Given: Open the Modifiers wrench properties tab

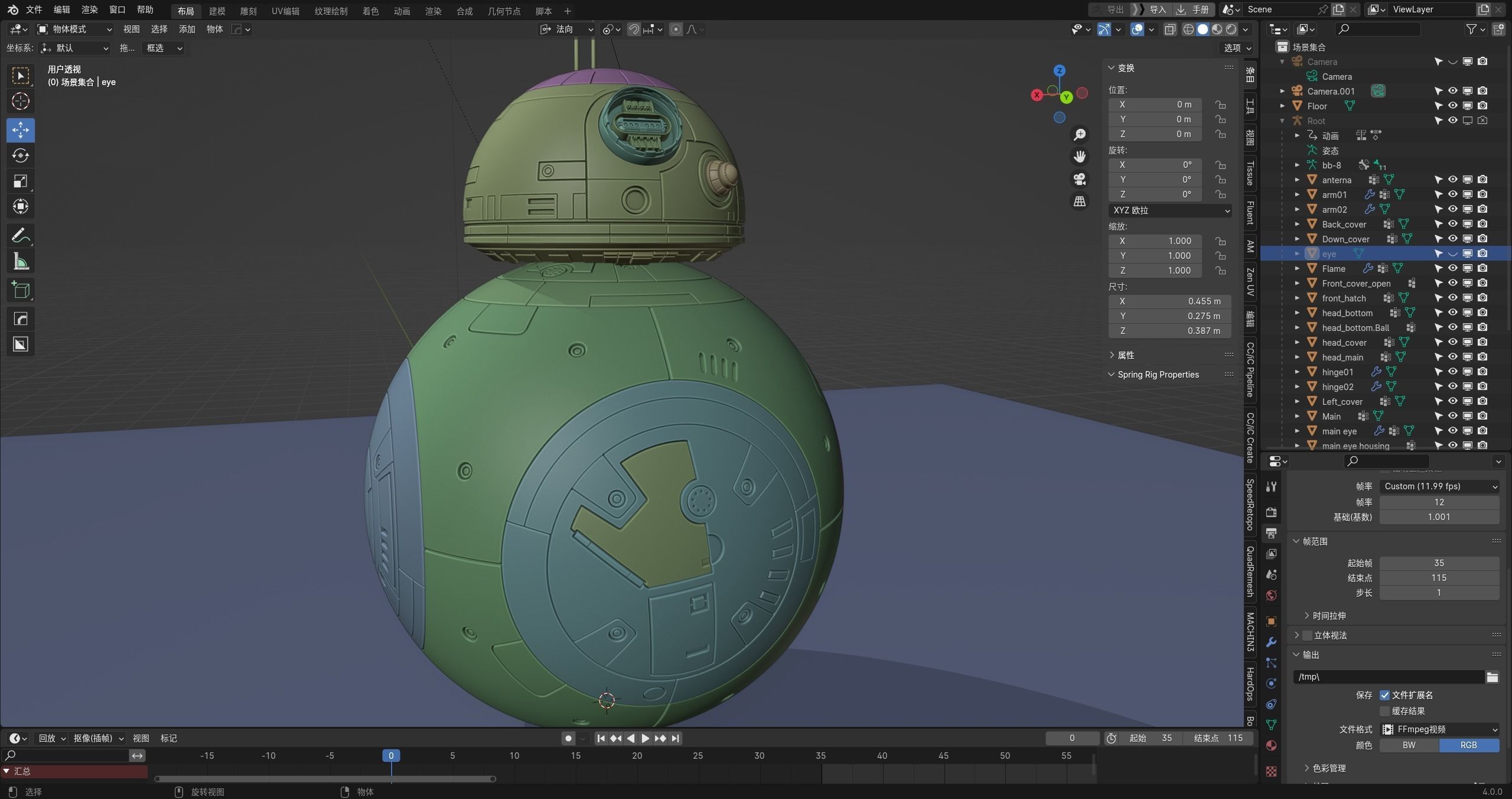Looking at the screenshot, I should [1272, 642].
